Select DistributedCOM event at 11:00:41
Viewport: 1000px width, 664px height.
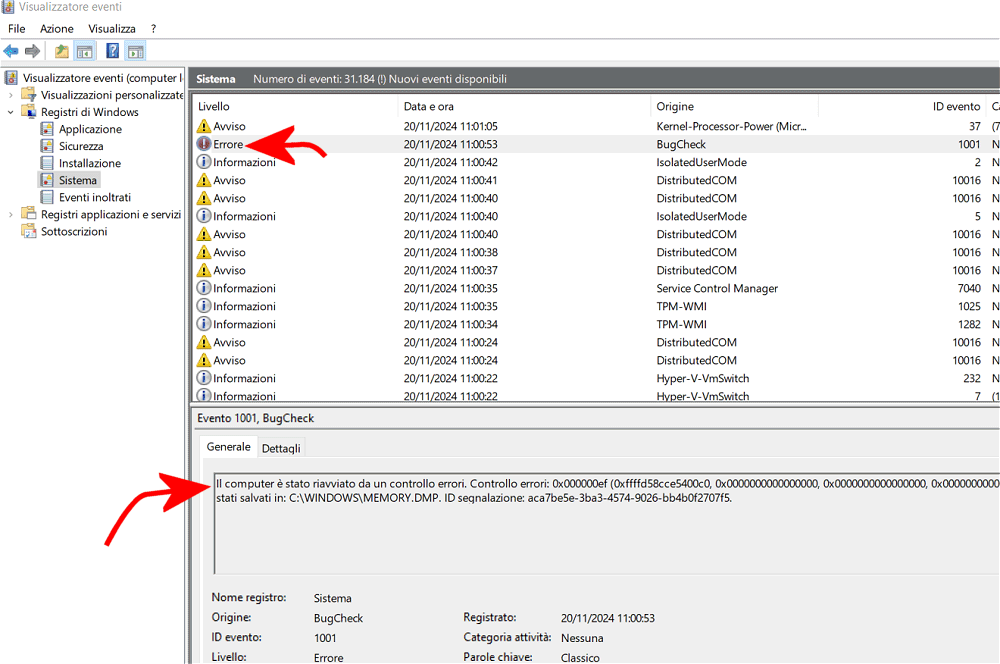596,181
